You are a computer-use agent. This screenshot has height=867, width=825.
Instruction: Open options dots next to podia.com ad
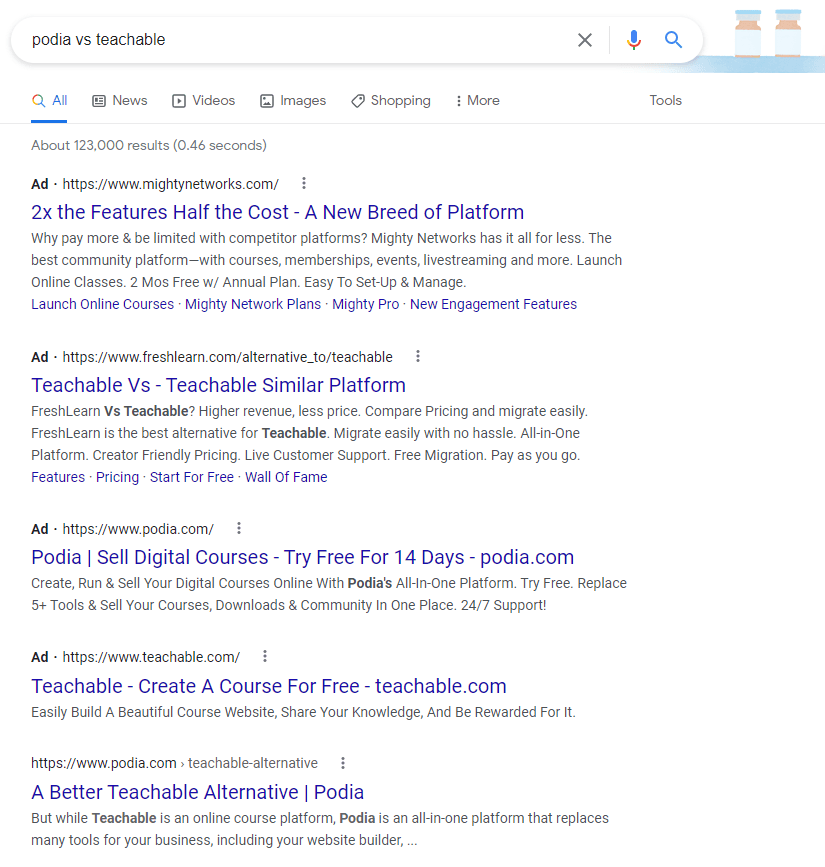point(239,528)
